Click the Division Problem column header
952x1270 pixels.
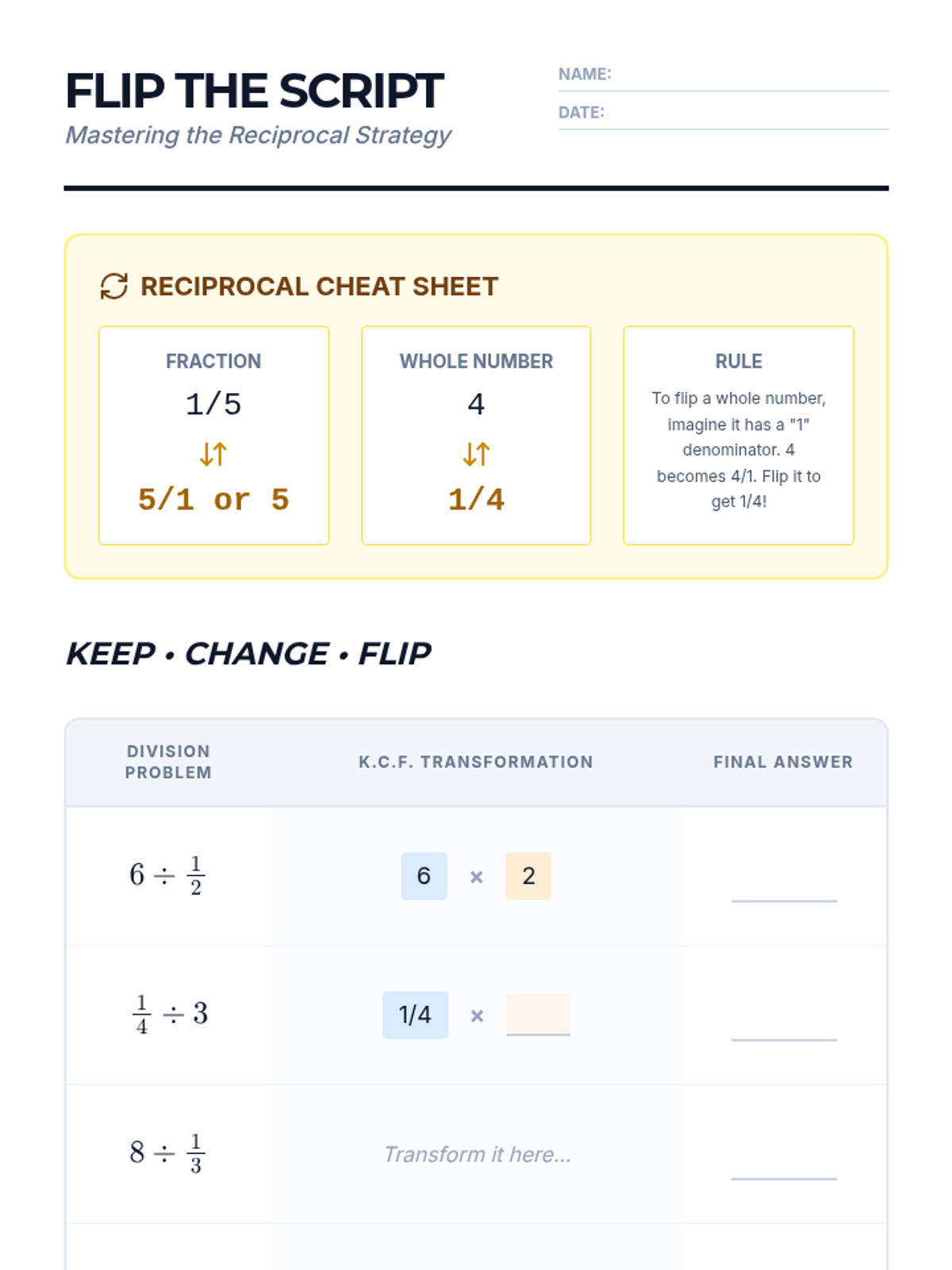tap(168, 762)
